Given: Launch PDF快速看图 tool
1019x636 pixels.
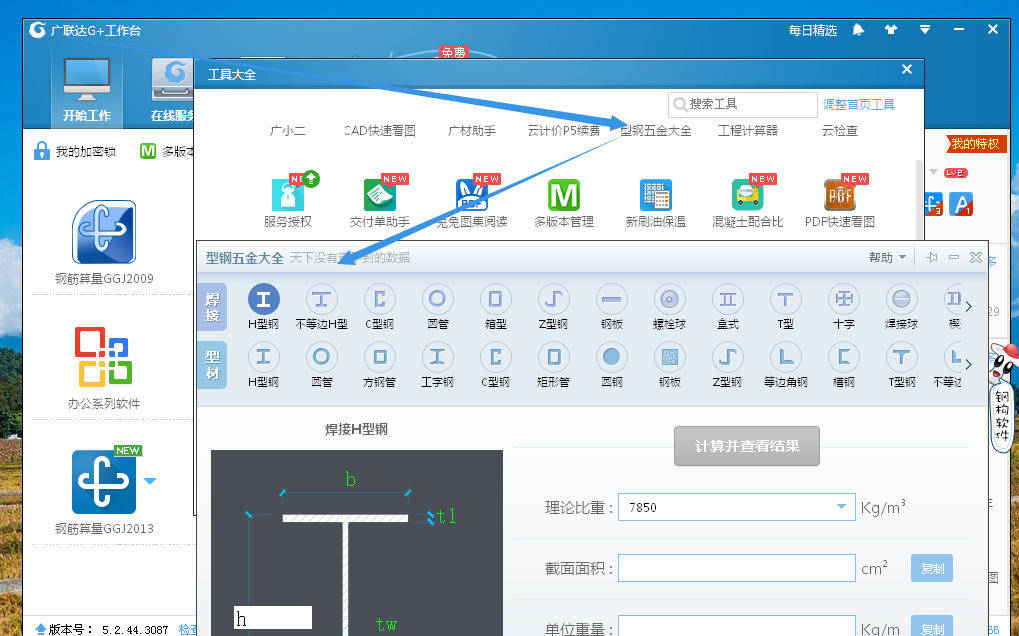Looking at the screenshot, I should pyautogui.click(x=840, y=195).
